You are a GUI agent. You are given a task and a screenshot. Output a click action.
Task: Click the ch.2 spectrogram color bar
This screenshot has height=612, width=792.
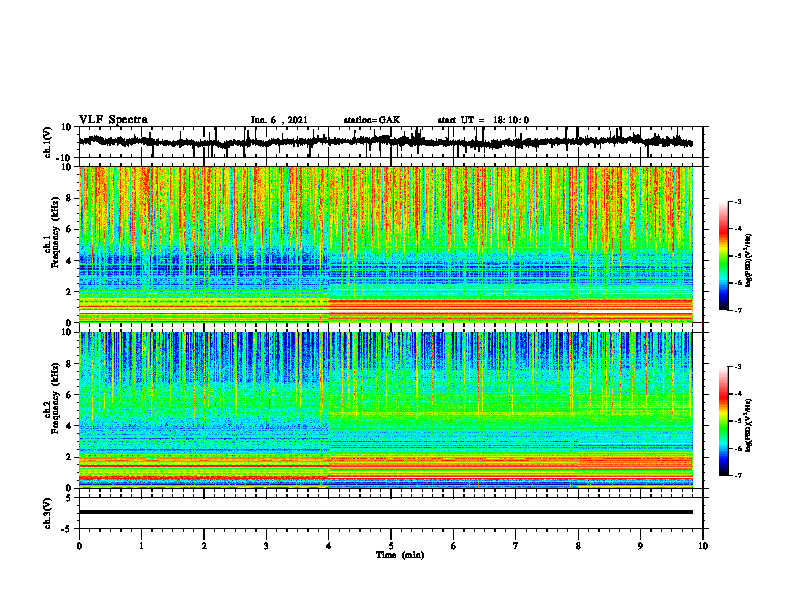click(723, 421)
